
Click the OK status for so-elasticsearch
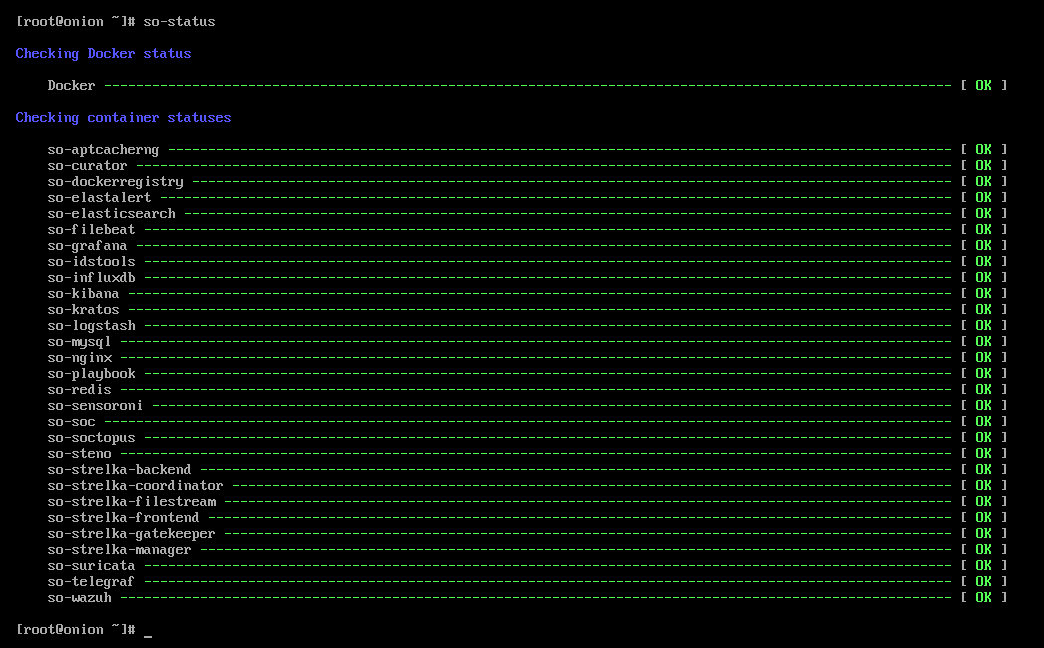click(983, 213)
